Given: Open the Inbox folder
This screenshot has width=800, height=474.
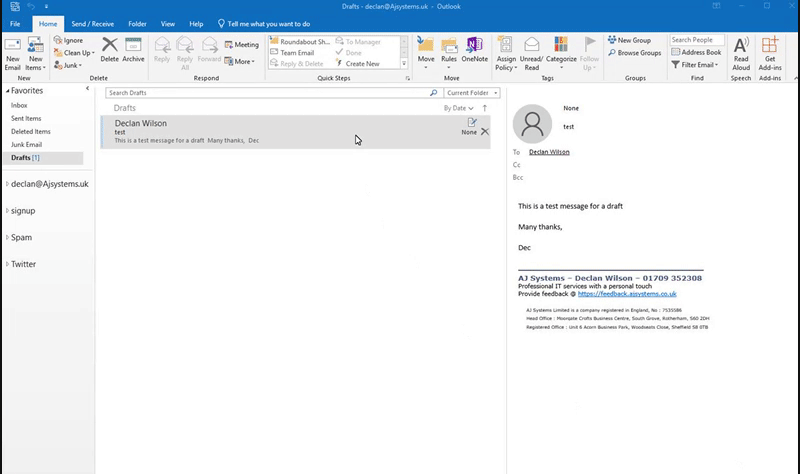Looking at the screenshot, I should (19, 105).
